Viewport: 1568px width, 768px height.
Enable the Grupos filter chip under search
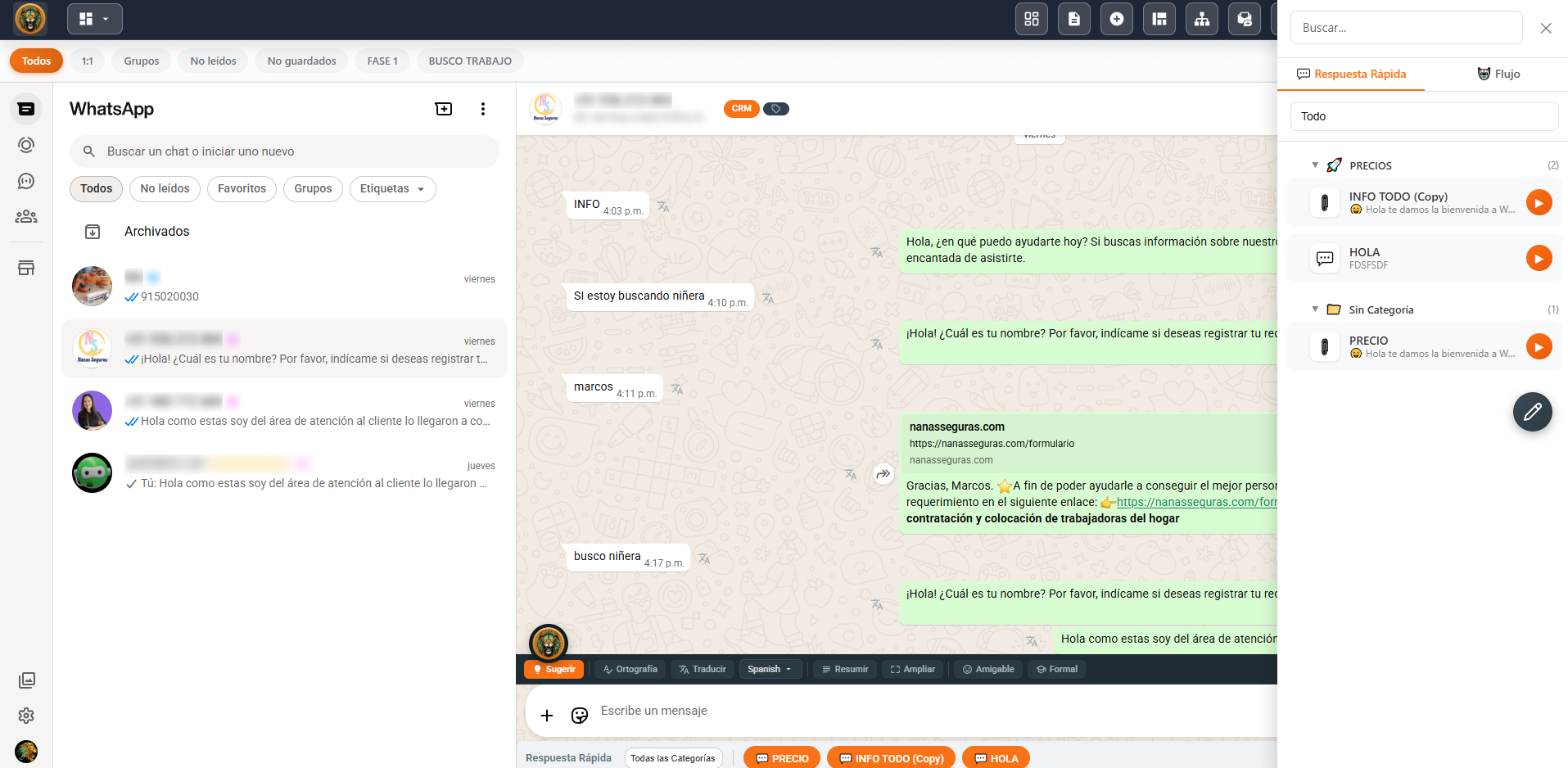click(x=313, y=189)
